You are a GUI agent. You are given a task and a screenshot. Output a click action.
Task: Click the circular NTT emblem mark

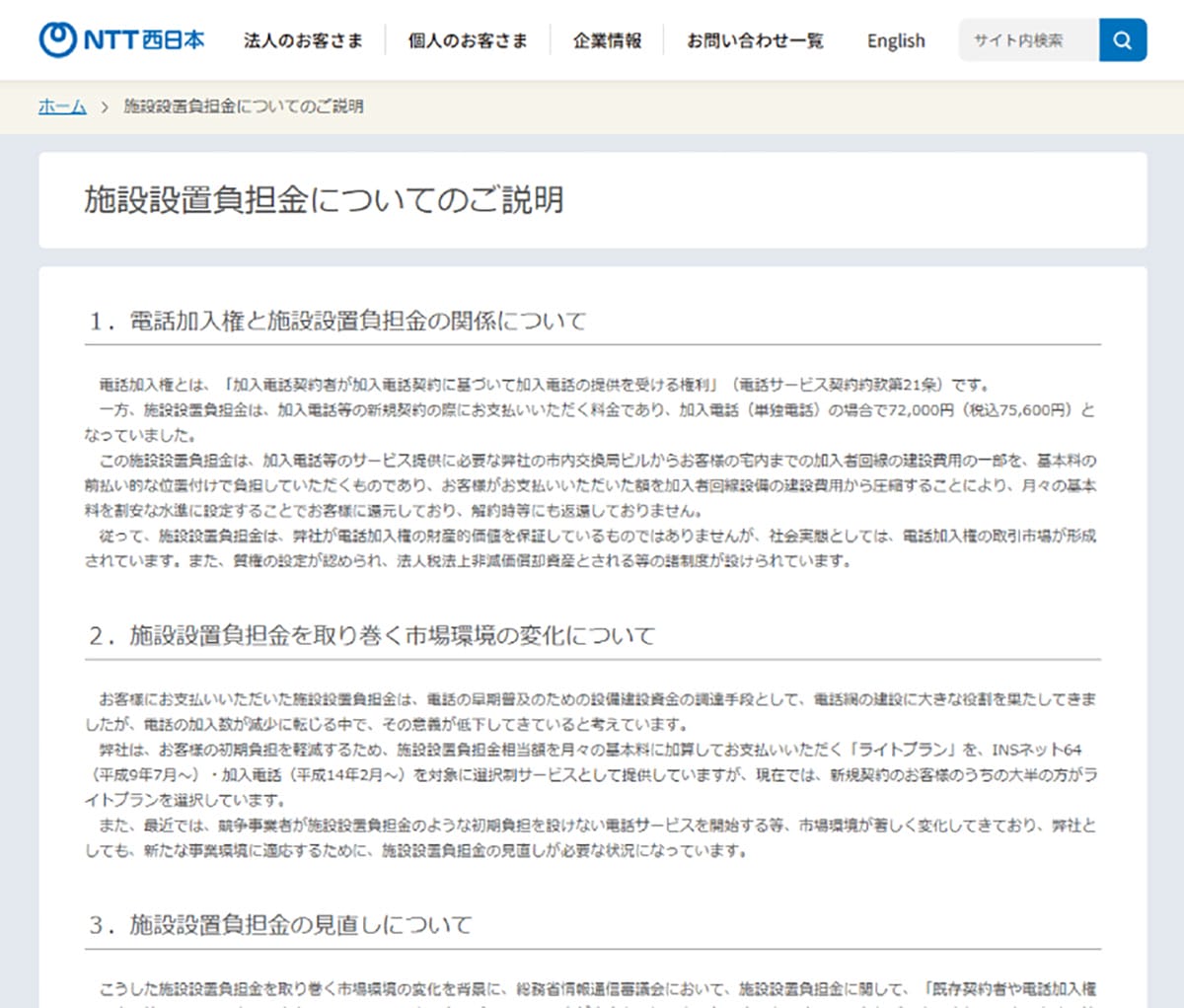pyautogui.click(x=55, y=39)
